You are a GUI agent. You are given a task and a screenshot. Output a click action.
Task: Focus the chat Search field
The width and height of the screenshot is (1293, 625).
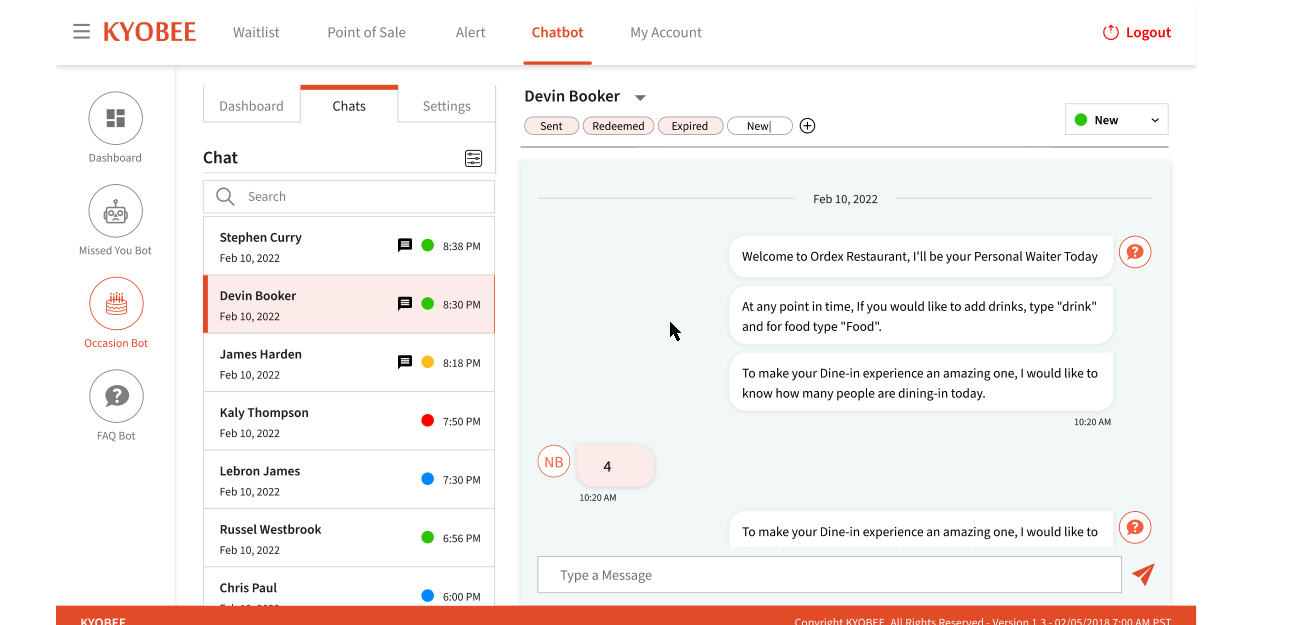click(349, 196)
